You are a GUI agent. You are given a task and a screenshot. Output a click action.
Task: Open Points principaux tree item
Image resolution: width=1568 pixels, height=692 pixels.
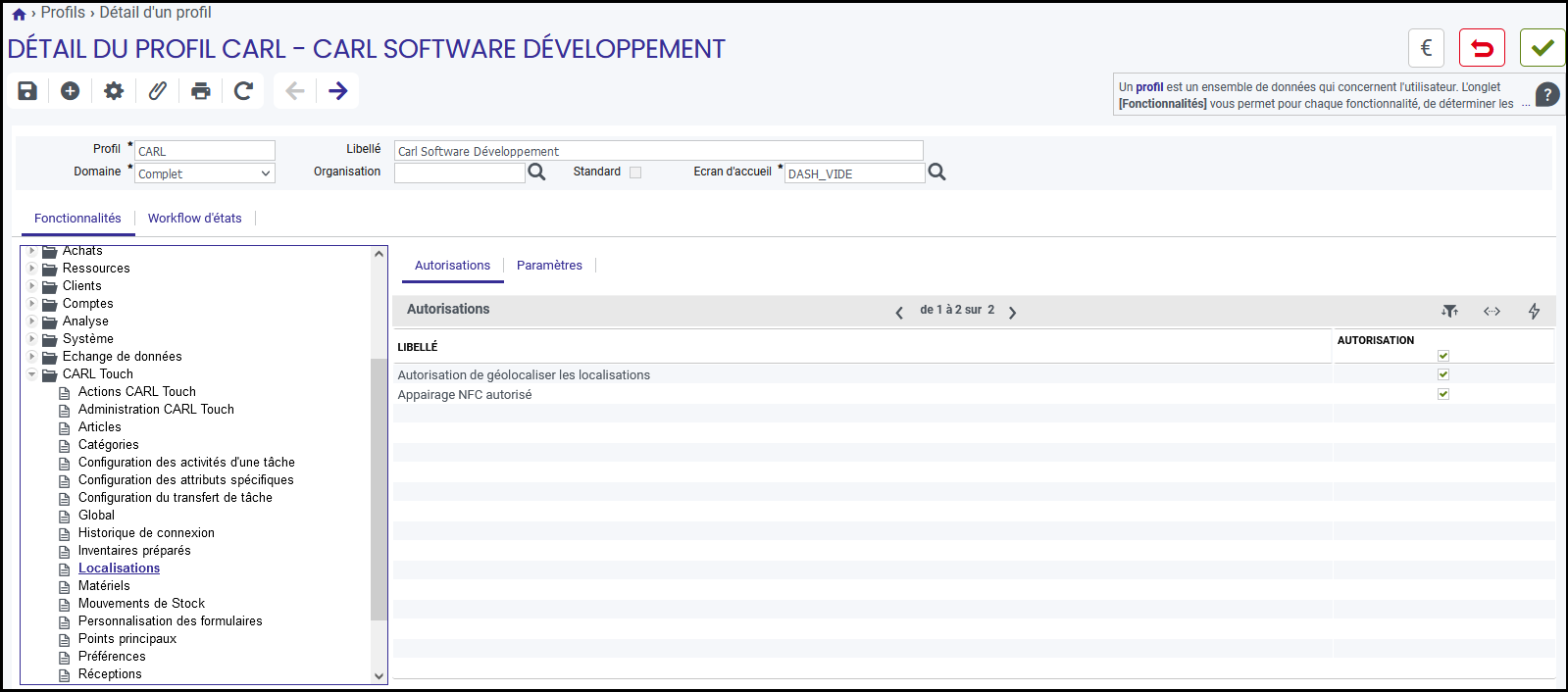pos(127,639)
